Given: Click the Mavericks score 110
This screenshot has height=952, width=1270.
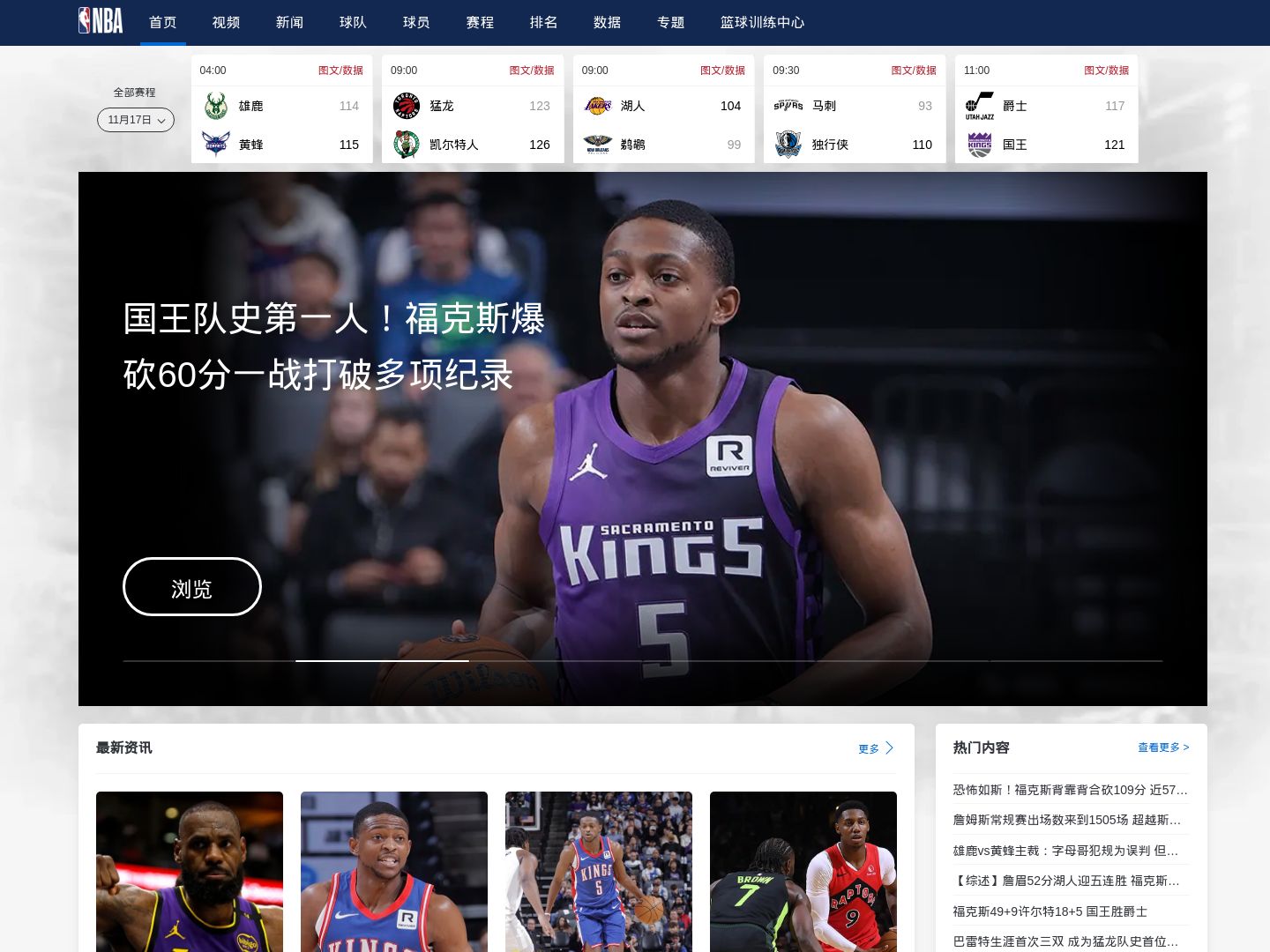Looking at the screenshot, I should click(x=923, y=145).
